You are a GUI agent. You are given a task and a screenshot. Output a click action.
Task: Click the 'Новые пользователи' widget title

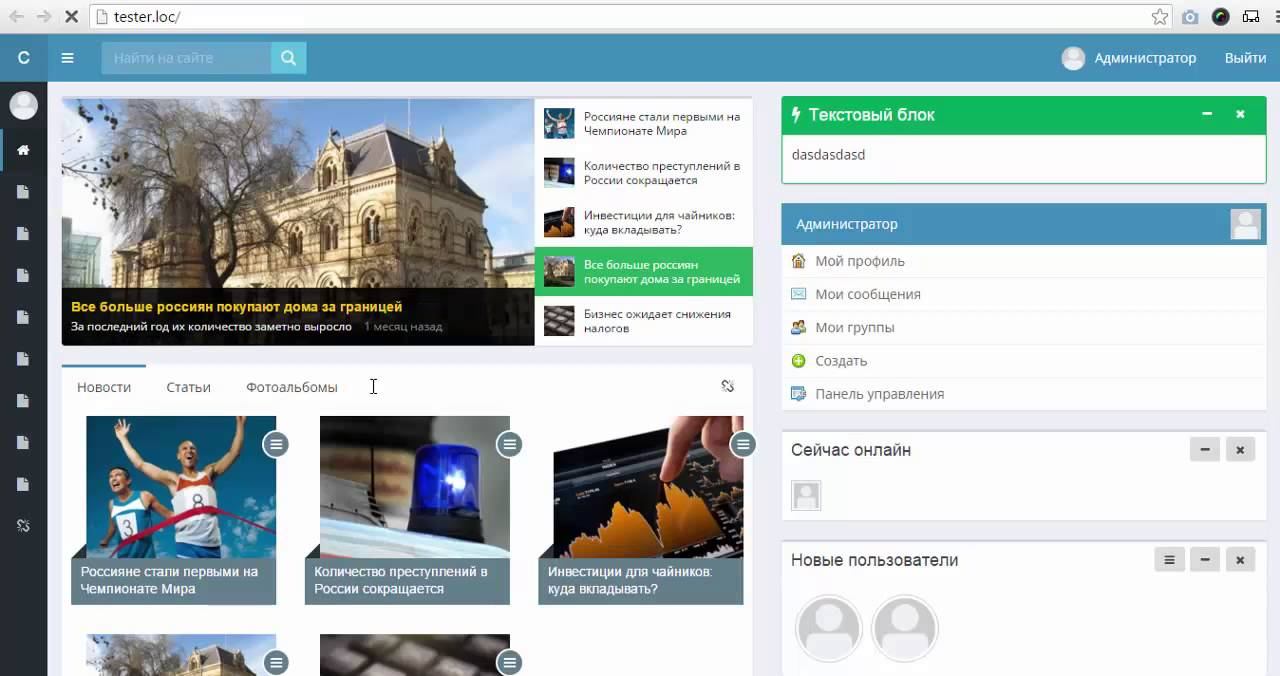tap(875, 560)
